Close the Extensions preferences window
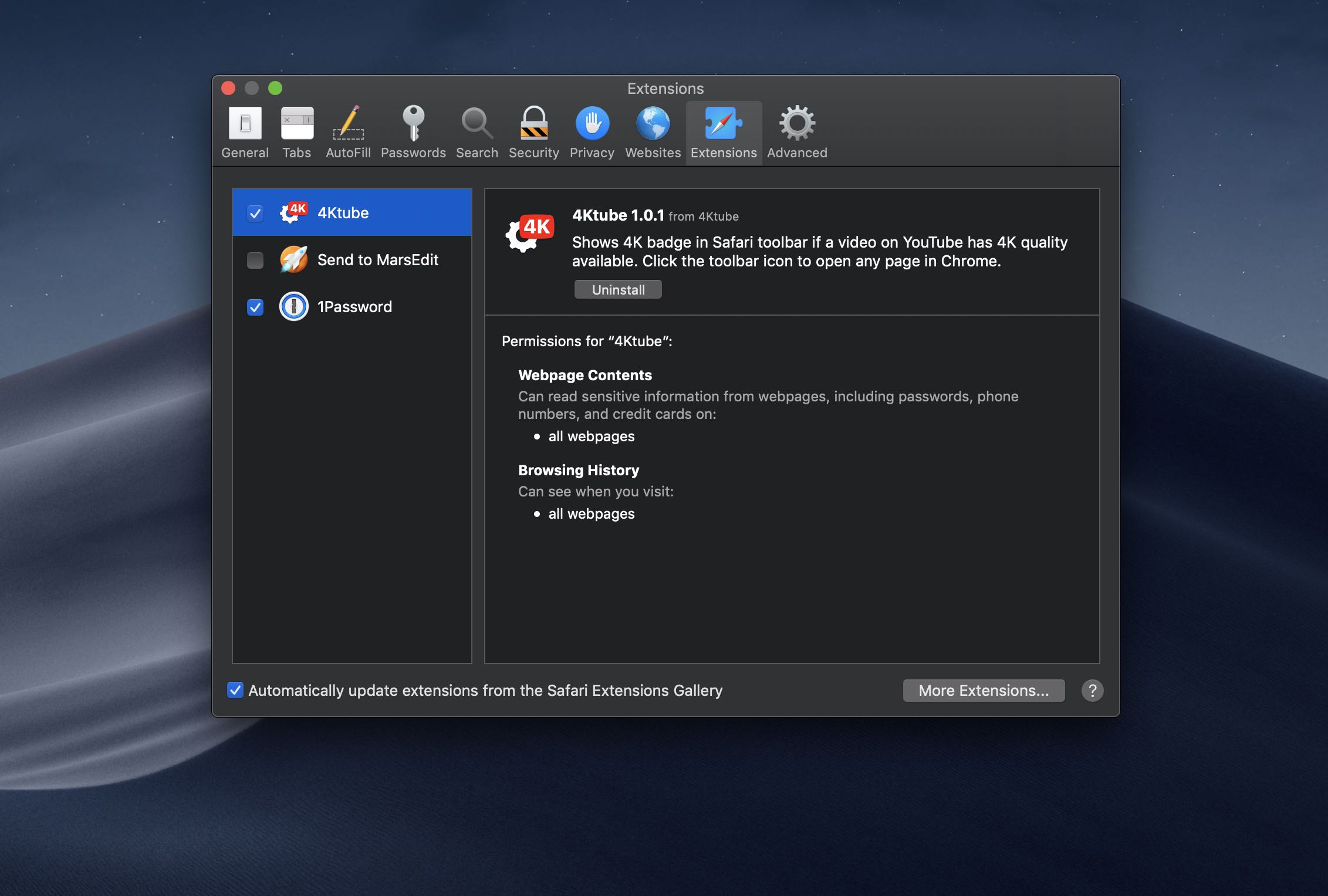Image resolution: width=1328 pixels, height=896 pixels. [228, 88]
